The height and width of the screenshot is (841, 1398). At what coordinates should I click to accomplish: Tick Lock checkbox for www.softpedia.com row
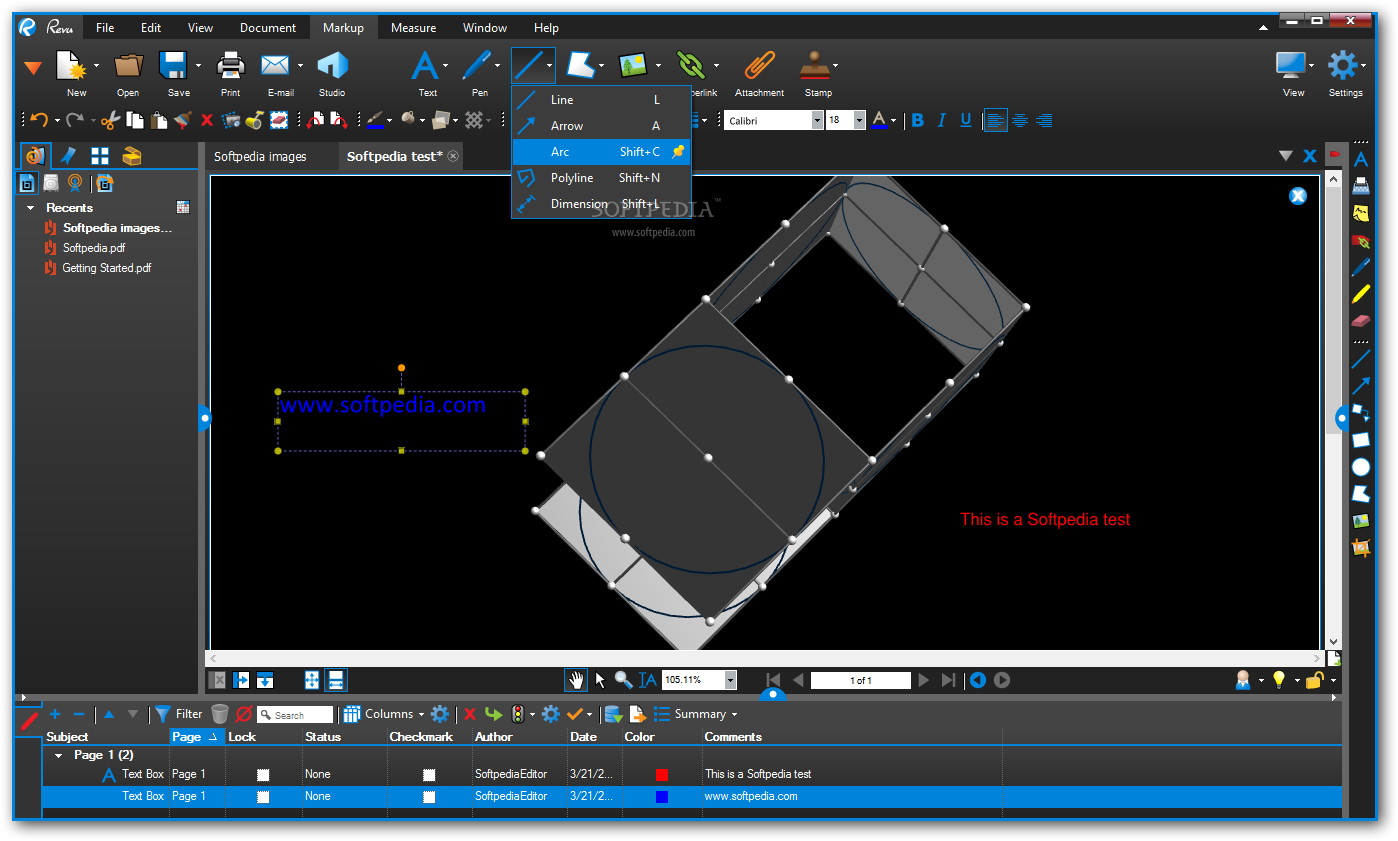[x=263, y=797]
